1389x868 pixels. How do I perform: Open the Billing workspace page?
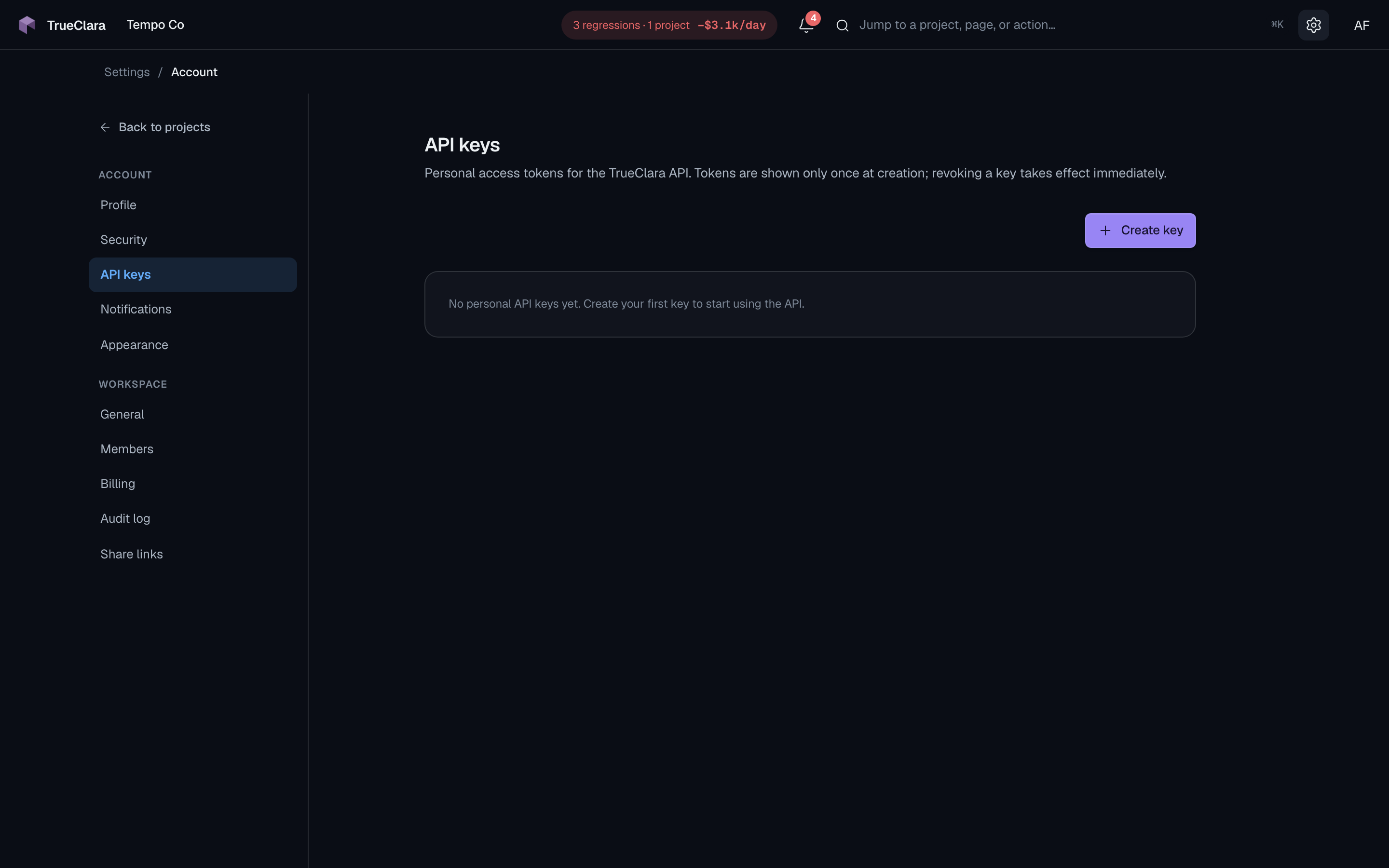(x=193, y=484)
